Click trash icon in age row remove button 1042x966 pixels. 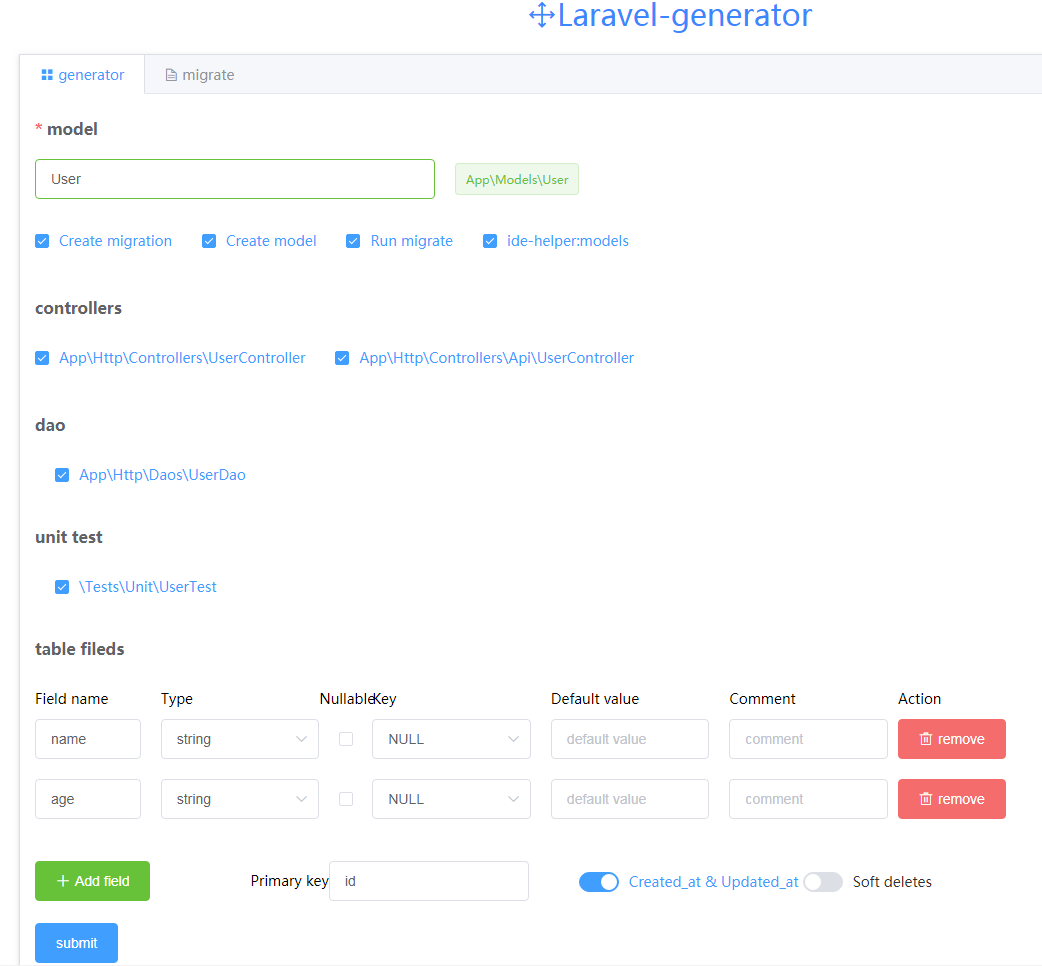926,799
